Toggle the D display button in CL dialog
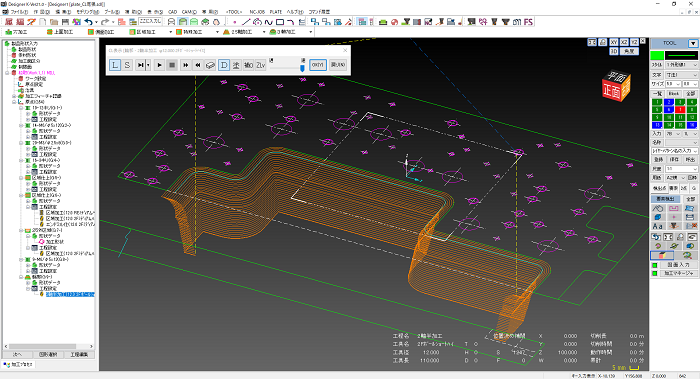 pos(224,65)
